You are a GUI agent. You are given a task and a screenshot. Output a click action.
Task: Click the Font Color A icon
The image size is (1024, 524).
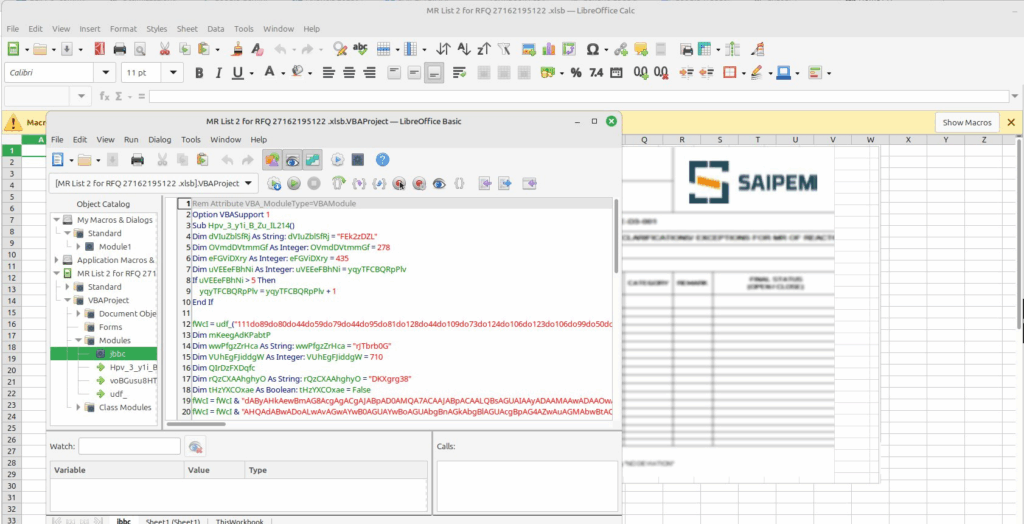click(269, 73)
